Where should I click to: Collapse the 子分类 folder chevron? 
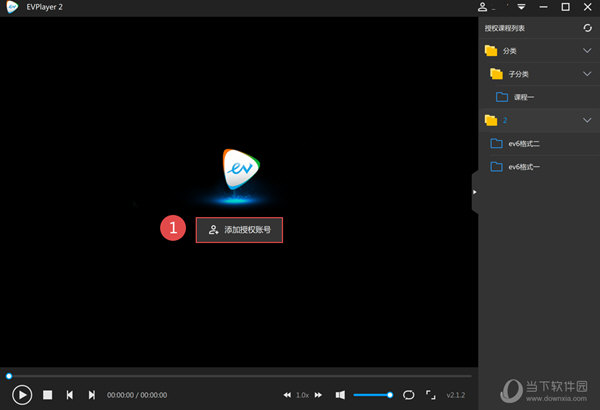point(587,74)
